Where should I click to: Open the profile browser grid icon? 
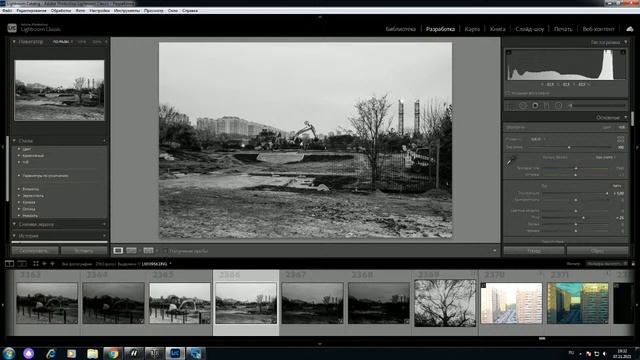tap(621, 139)
